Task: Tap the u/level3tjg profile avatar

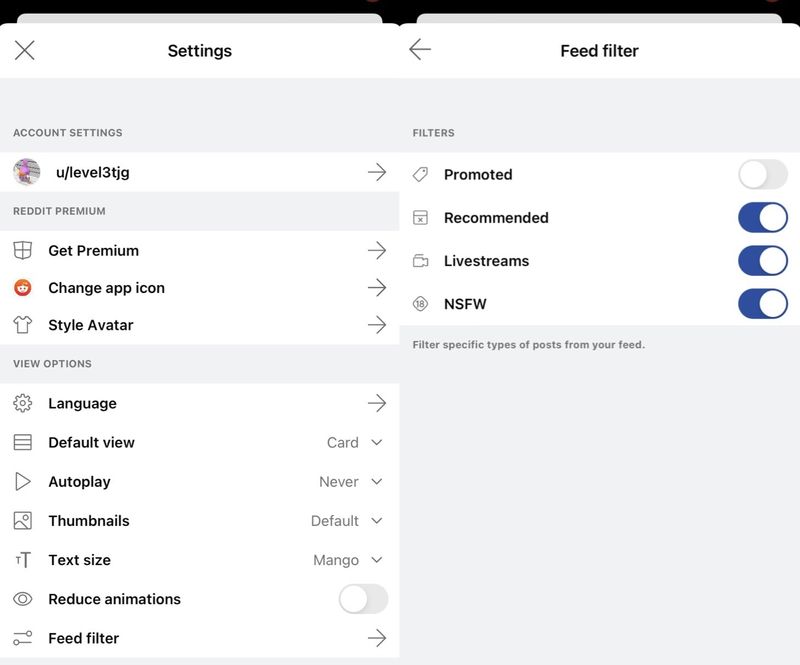Action: (27, 172)
